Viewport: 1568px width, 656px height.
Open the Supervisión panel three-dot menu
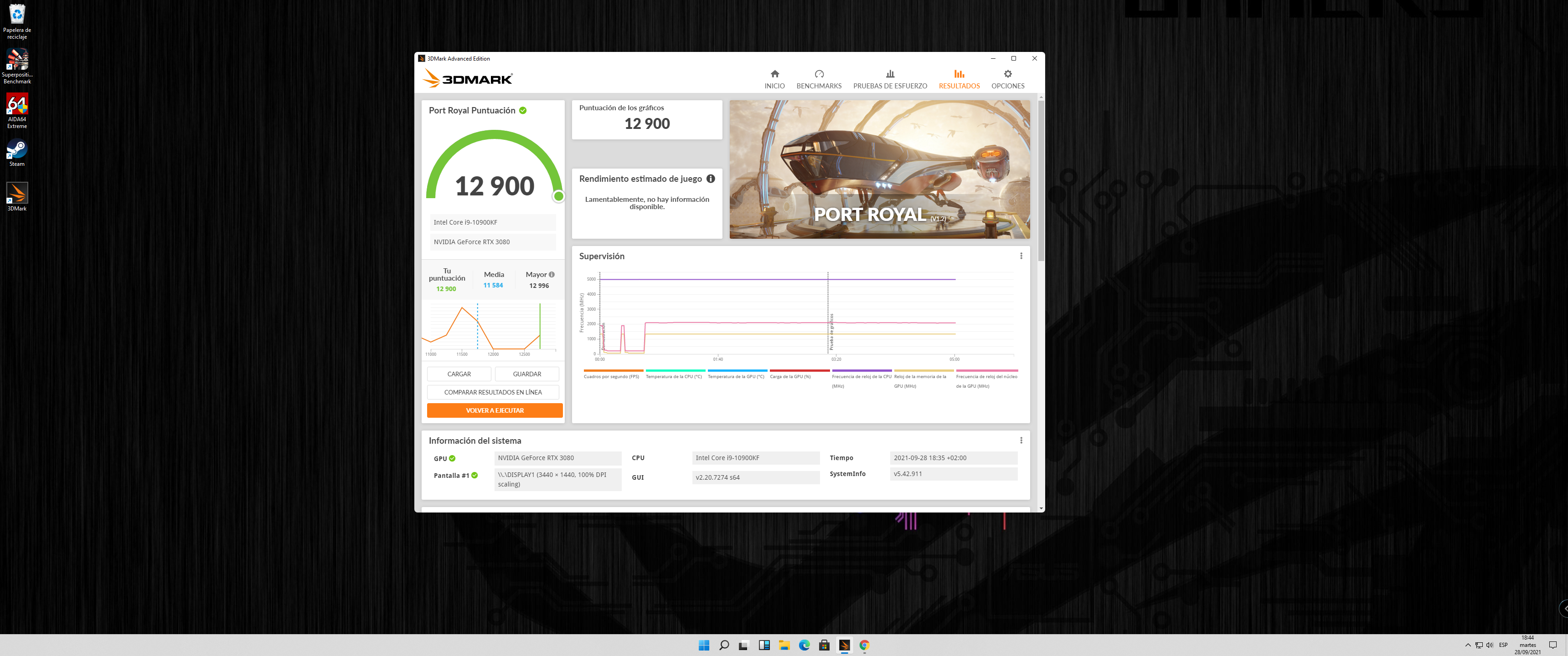pos(1021,256)
